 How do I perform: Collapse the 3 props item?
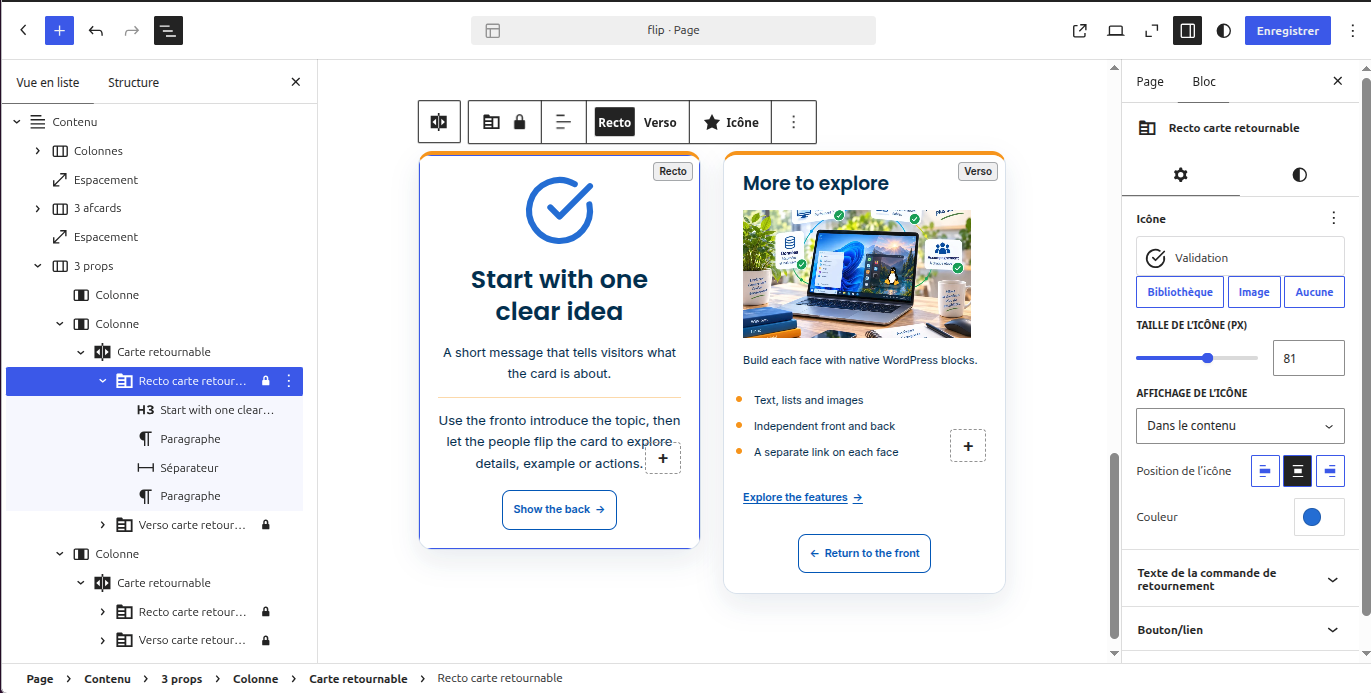tap(38, 266)
